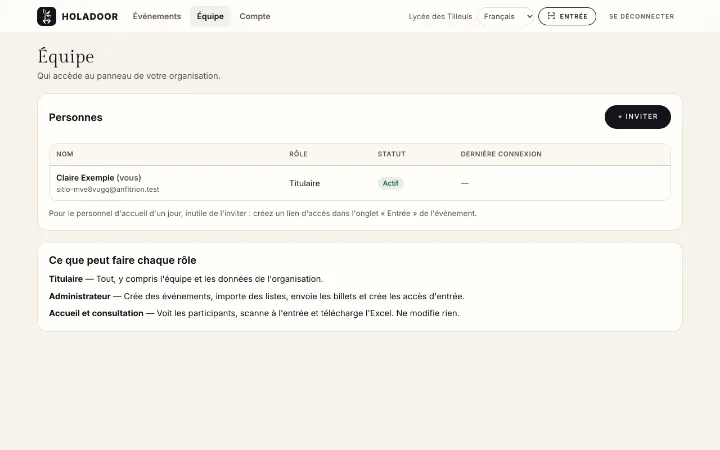Click the DERNIÈRE CONNEXION column header
The image size is (720, 450).
(x=501, y=154)
